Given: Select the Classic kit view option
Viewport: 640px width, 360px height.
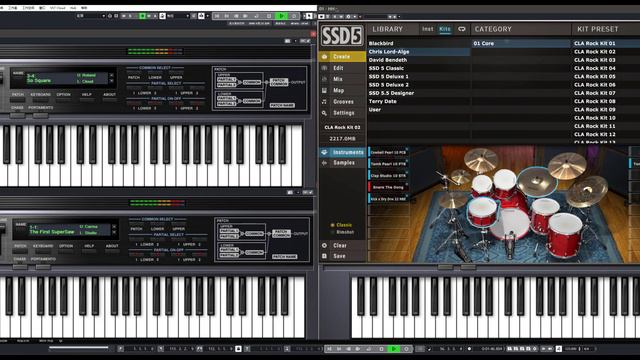Looking at the screenshot, I should click(342, 225).
